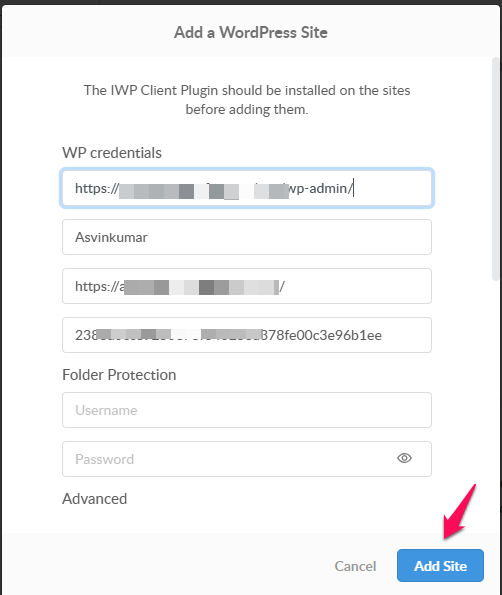Screen dimensions: 502x595
Task: Click the blurred domain in website URL field
Action: click(x=201, y=287)
